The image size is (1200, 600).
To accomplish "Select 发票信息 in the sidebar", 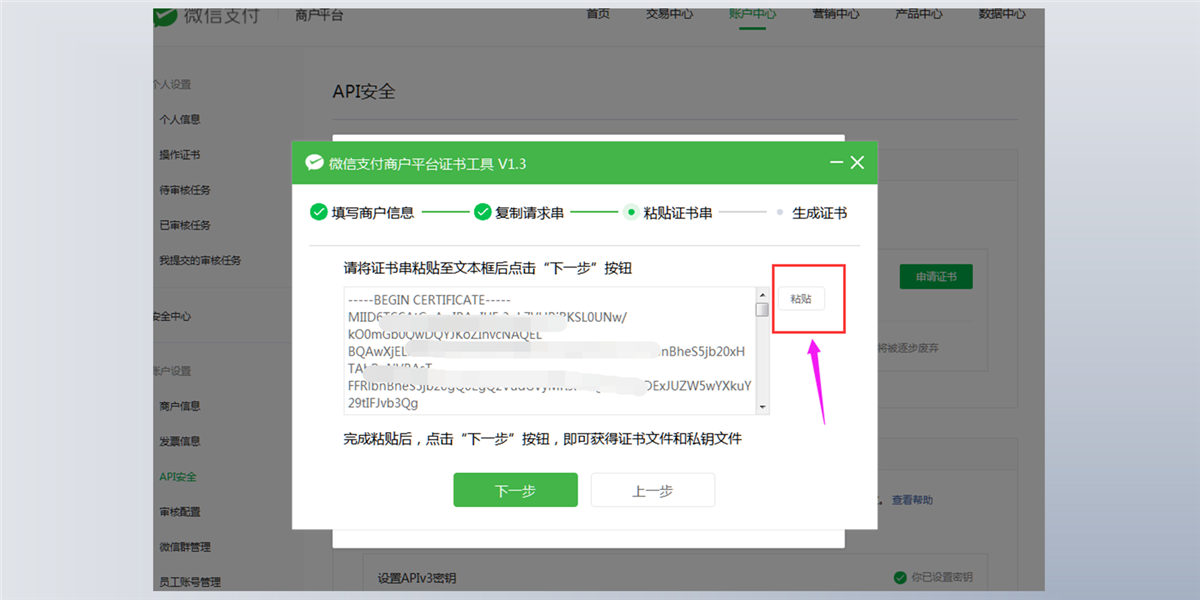I will click(180, 441).
